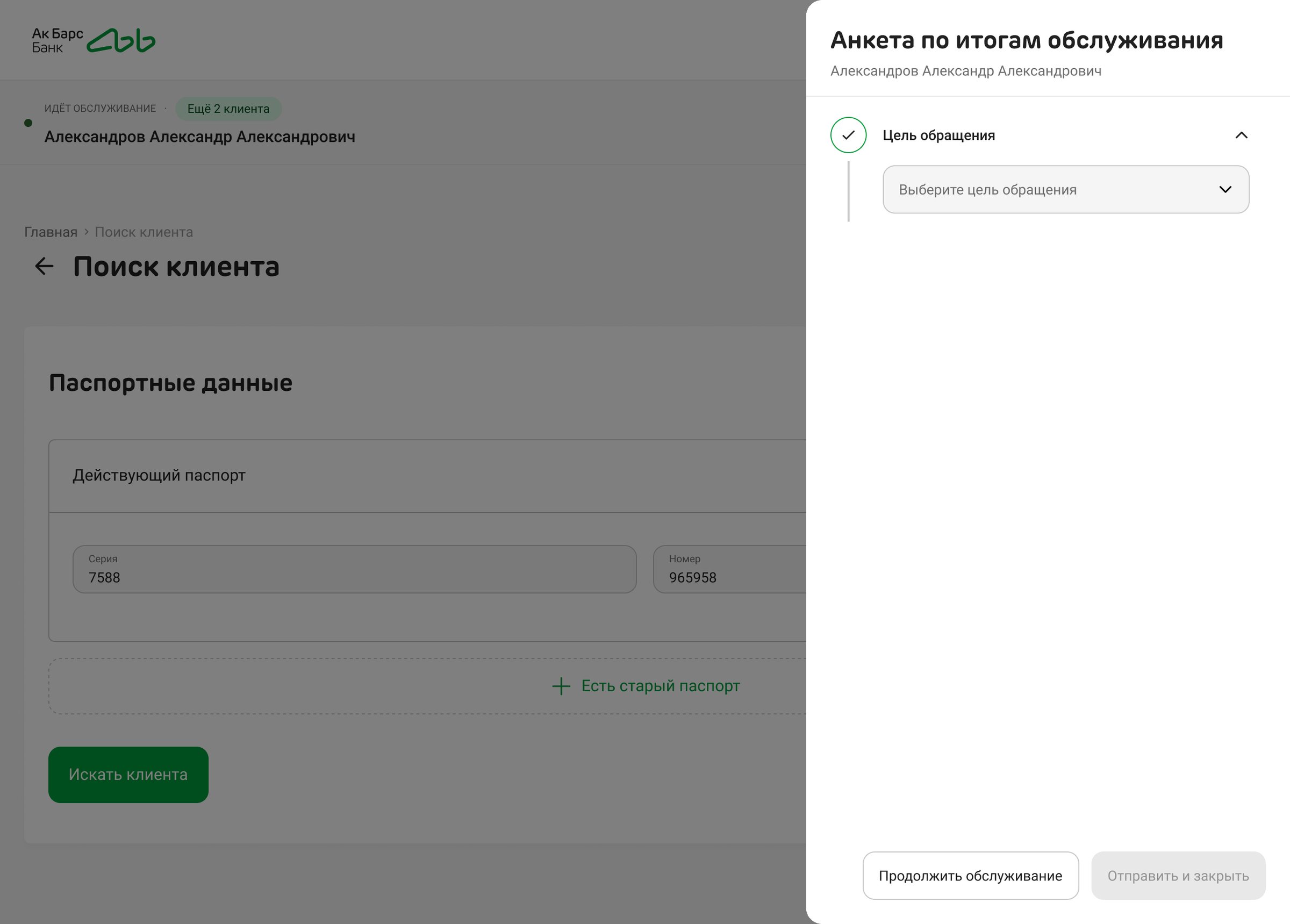
Task: Click the green checkmark circle for Цель обращения
Action: (x=848, y=135)
